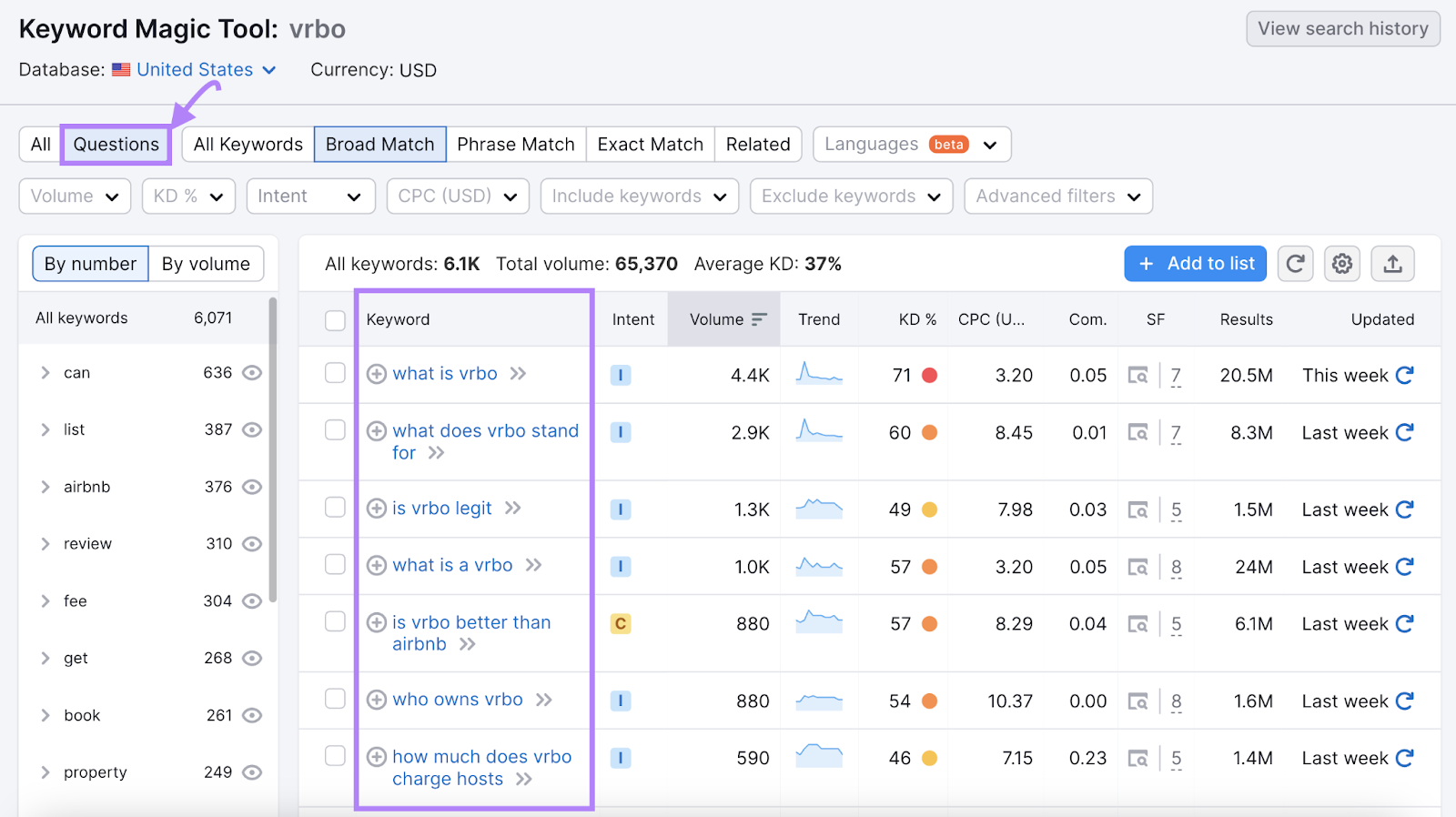Click Volume column sort icon
The image size is (1456, 817).
click(759, 319)
